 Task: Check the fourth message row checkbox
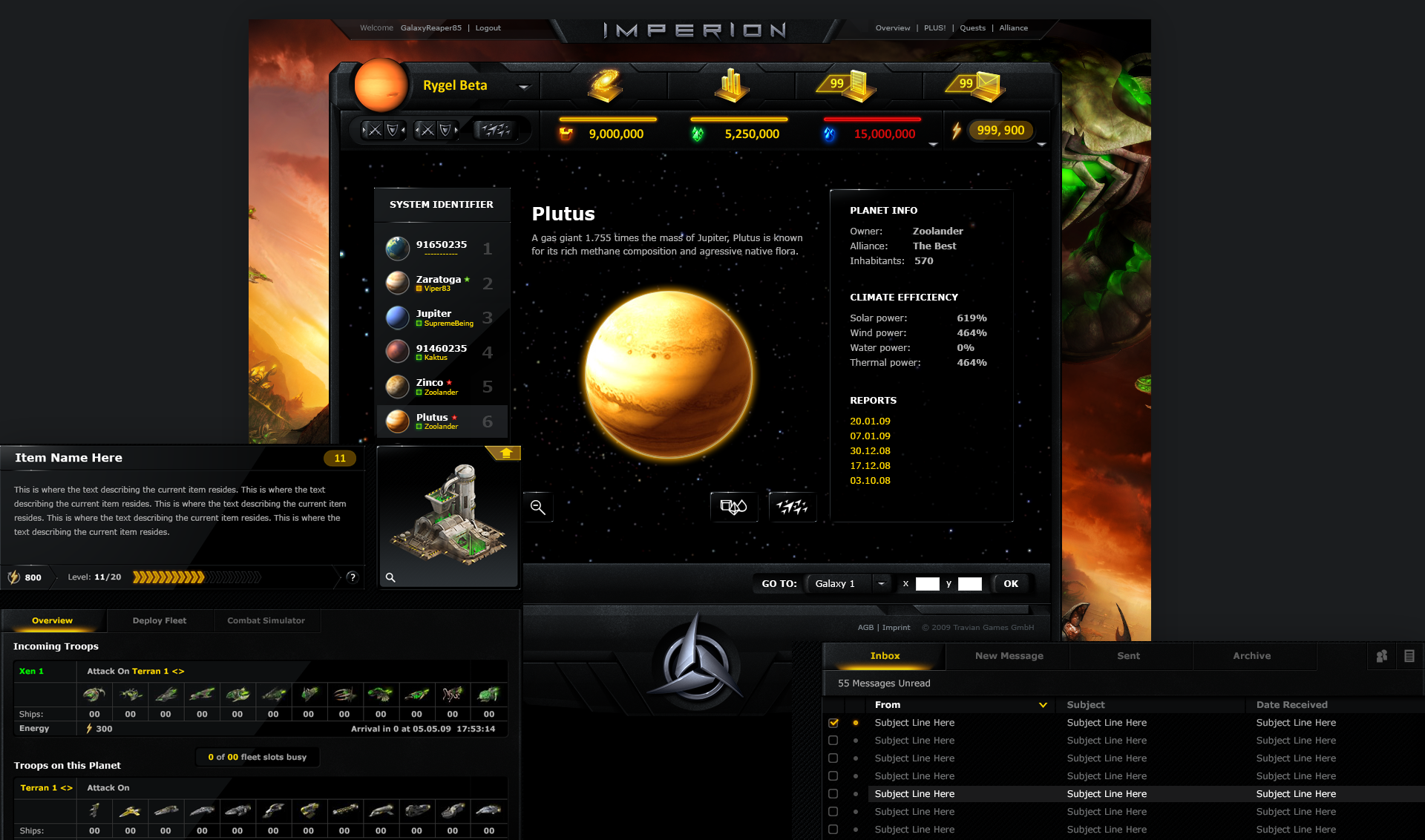click(833, 776)
